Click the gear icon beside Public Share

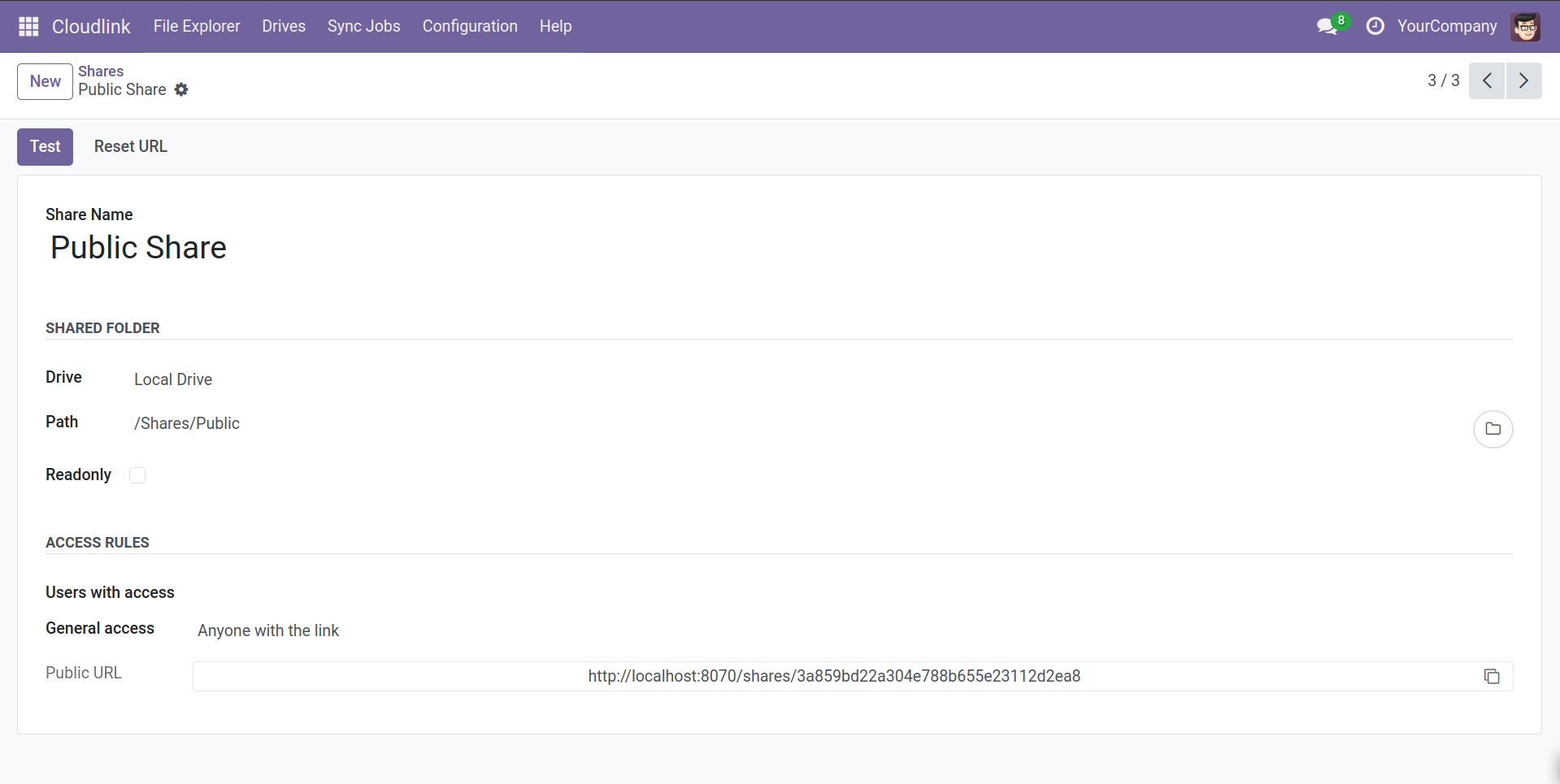pyautogui.click(x=181, y=90)
